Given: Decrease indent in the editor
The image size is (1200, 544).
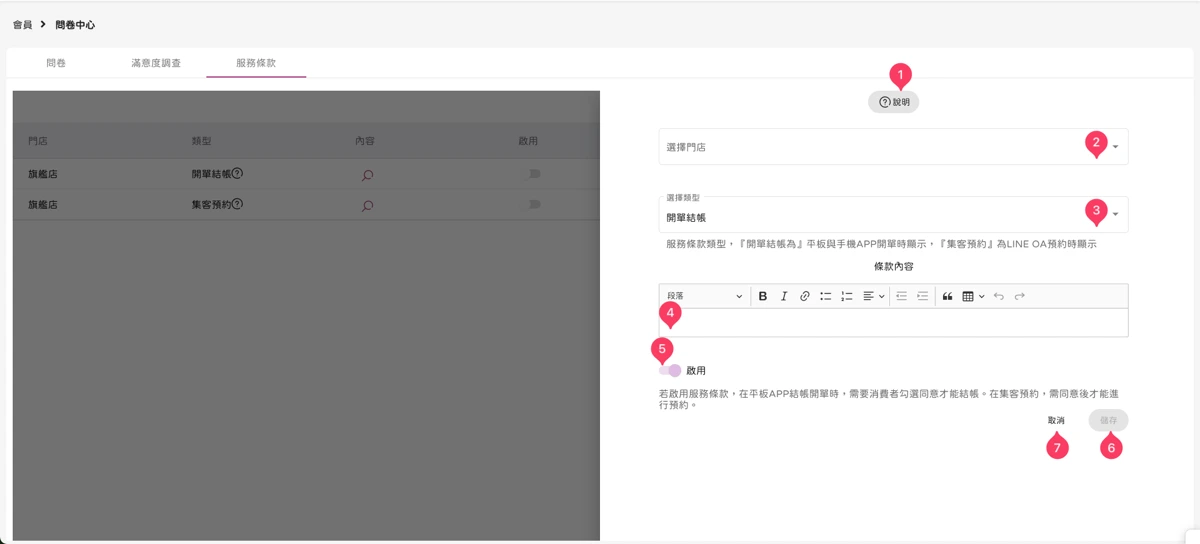Looking at the screenshot, I should 901,296.
